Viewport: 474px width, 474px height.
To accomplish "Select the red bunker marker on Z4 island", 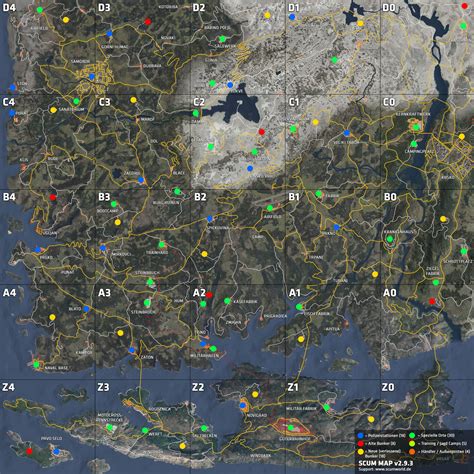I will 29,451.
